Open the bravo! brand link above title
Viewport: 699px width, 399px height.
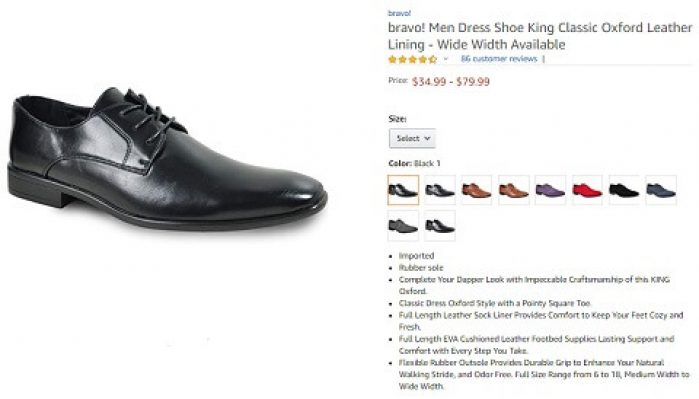point(399,13)
